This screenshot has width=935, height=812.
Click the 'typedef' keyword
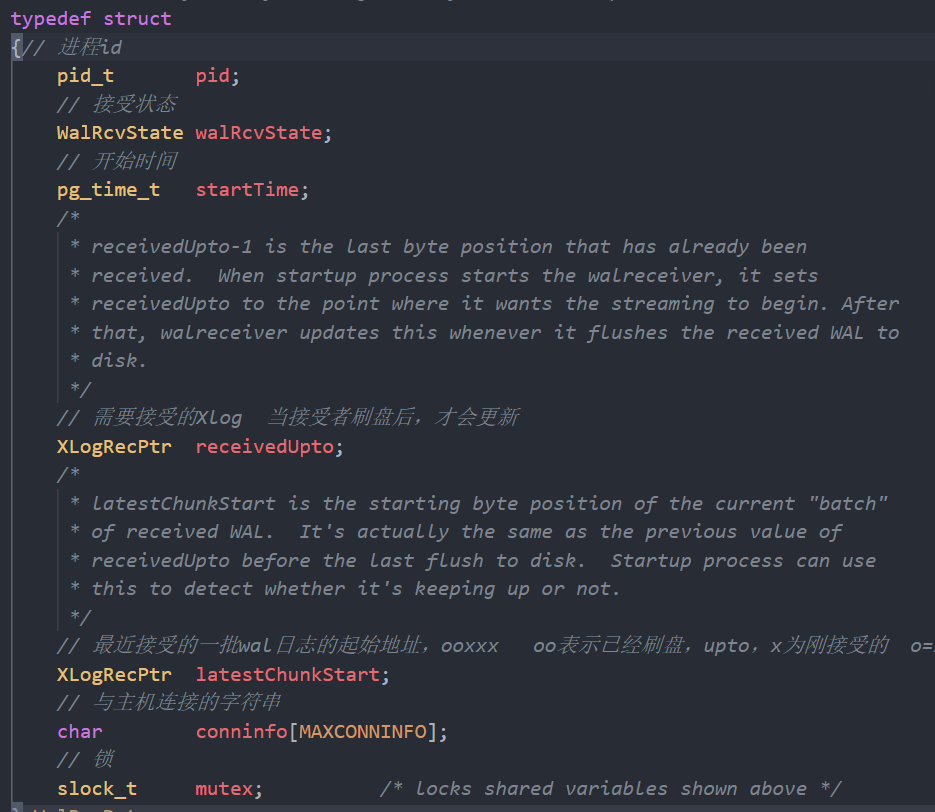[51, 18]
